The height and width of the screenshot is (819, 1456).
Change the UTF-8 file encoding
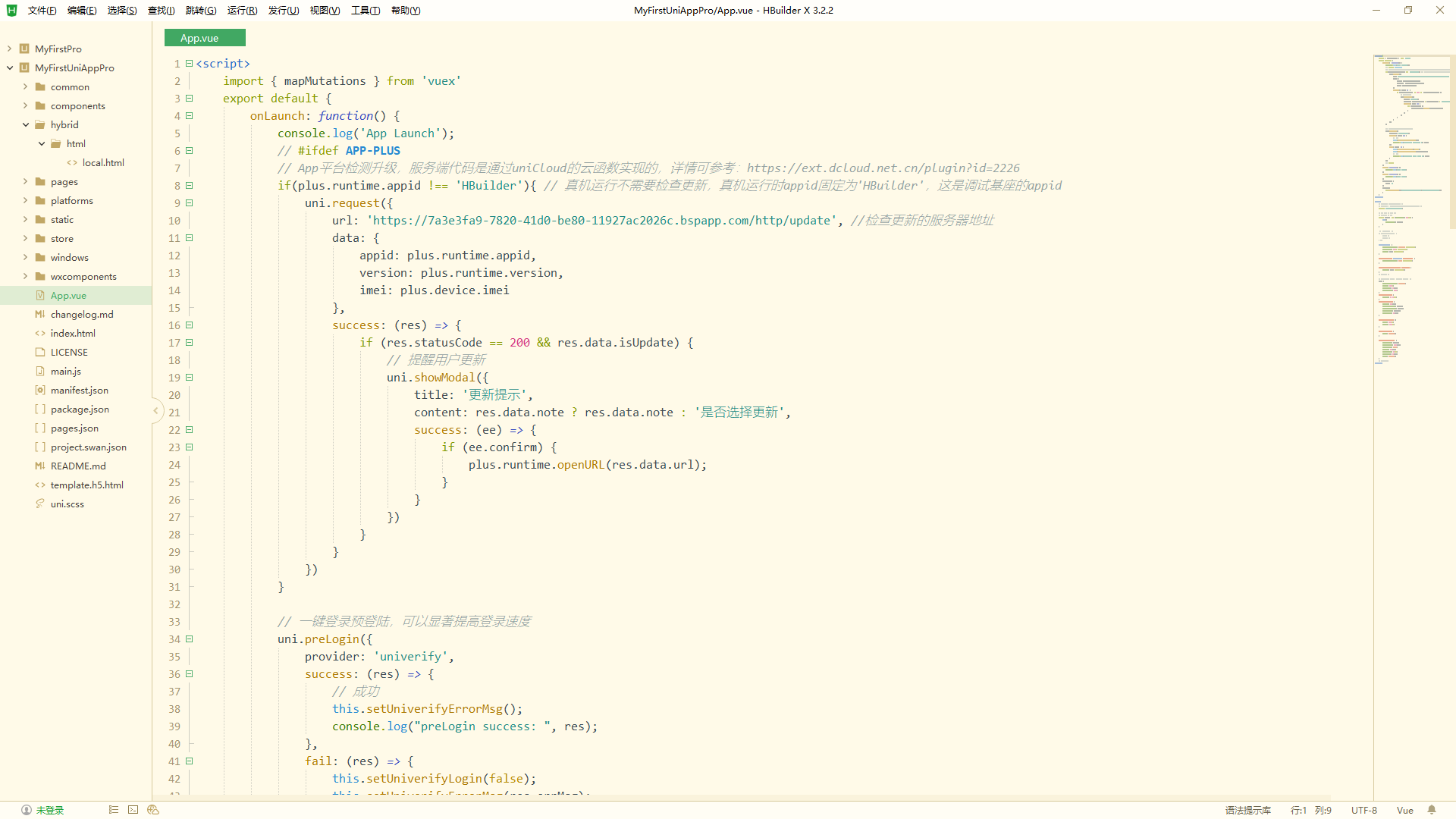coord(1363,810)
